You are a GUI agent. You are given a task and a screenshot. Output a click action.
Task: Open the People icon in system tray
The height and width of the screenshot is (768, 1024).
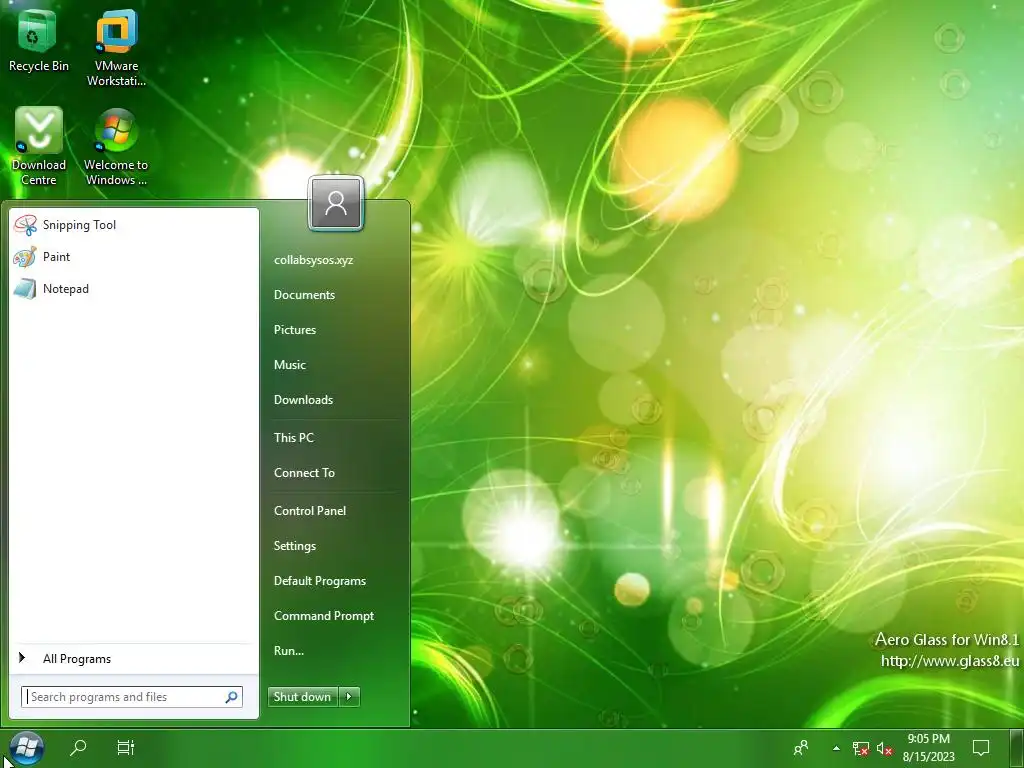click(801, 748)
